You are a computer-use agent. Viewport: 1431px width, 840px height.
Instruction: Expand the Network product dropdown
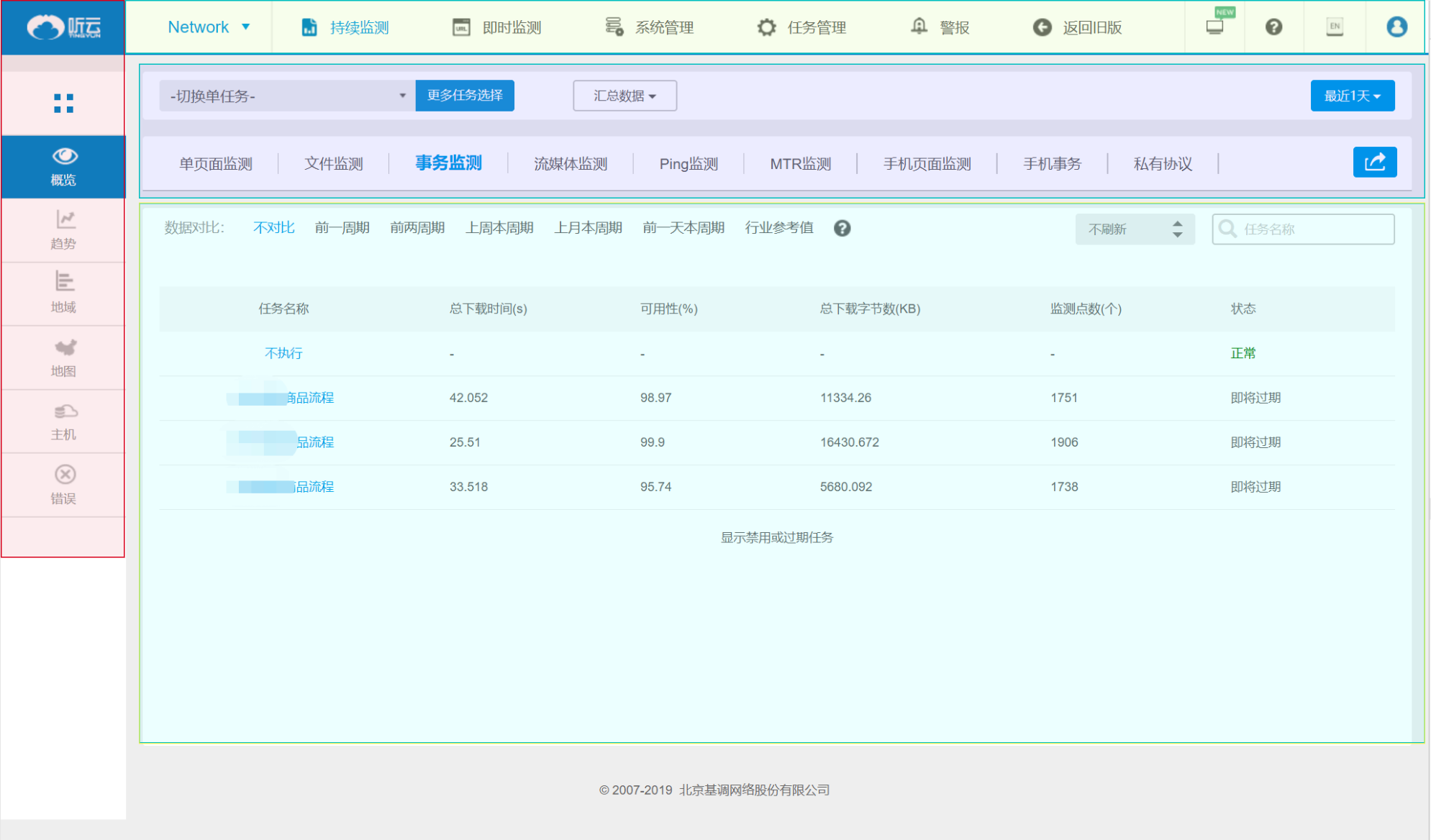click(209, 27)
